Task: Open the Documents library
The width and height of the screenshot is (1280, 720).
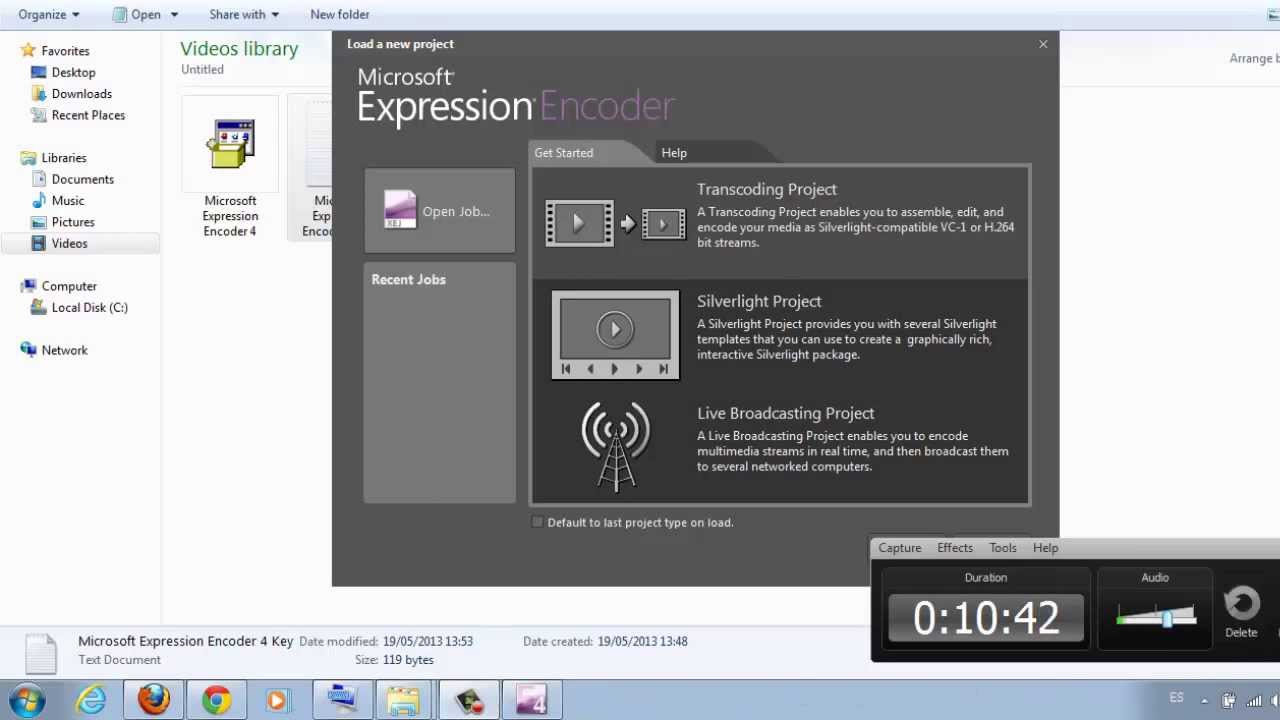Action: (82, 179)
